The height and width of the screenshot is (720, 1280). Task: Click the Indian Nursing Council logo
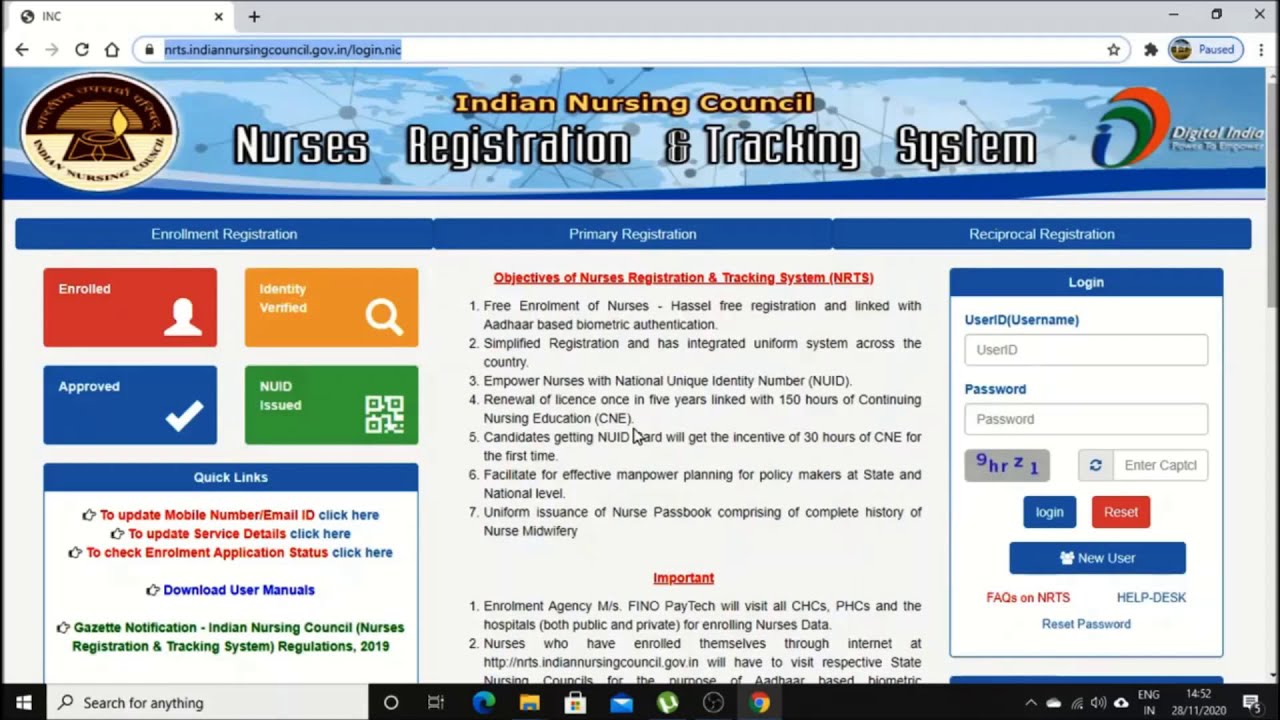99,132
